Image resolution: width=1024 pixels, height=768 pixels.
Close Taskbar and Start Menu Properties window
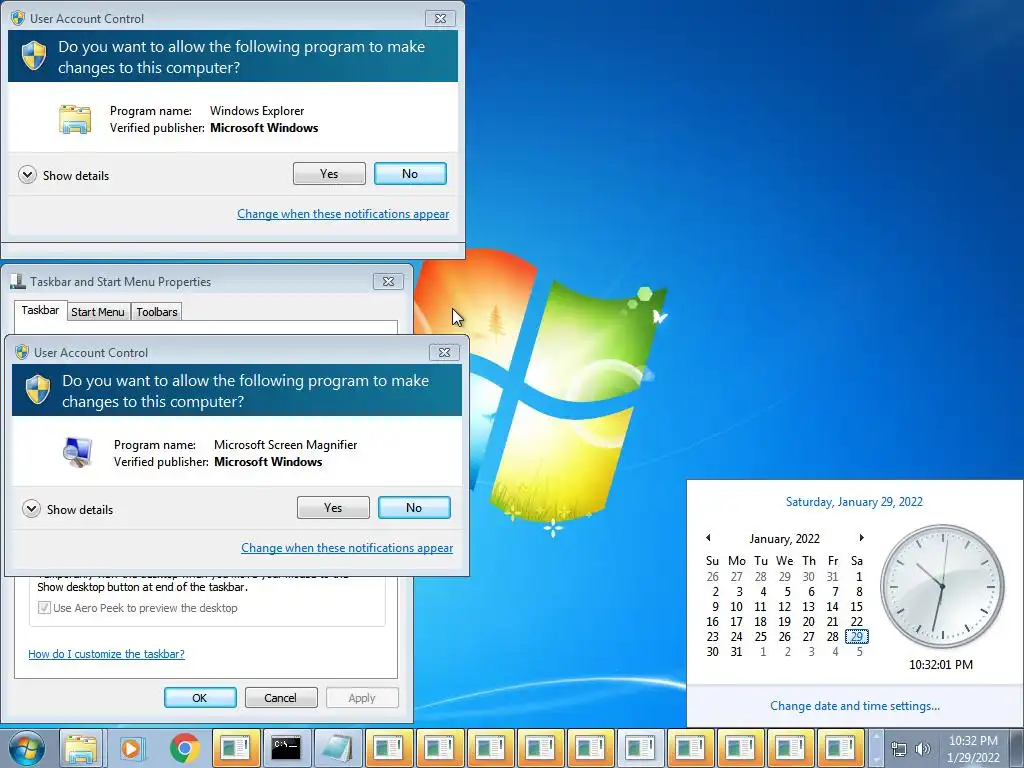point(388,281)
